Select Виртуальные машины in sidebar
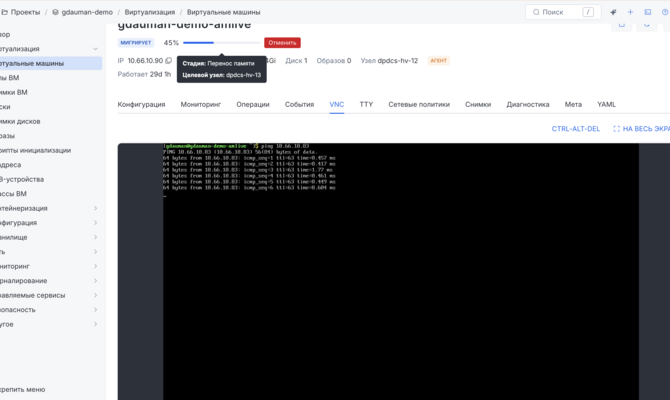The width and height of the screenshot is (670, 400). (x=51, y=63)
